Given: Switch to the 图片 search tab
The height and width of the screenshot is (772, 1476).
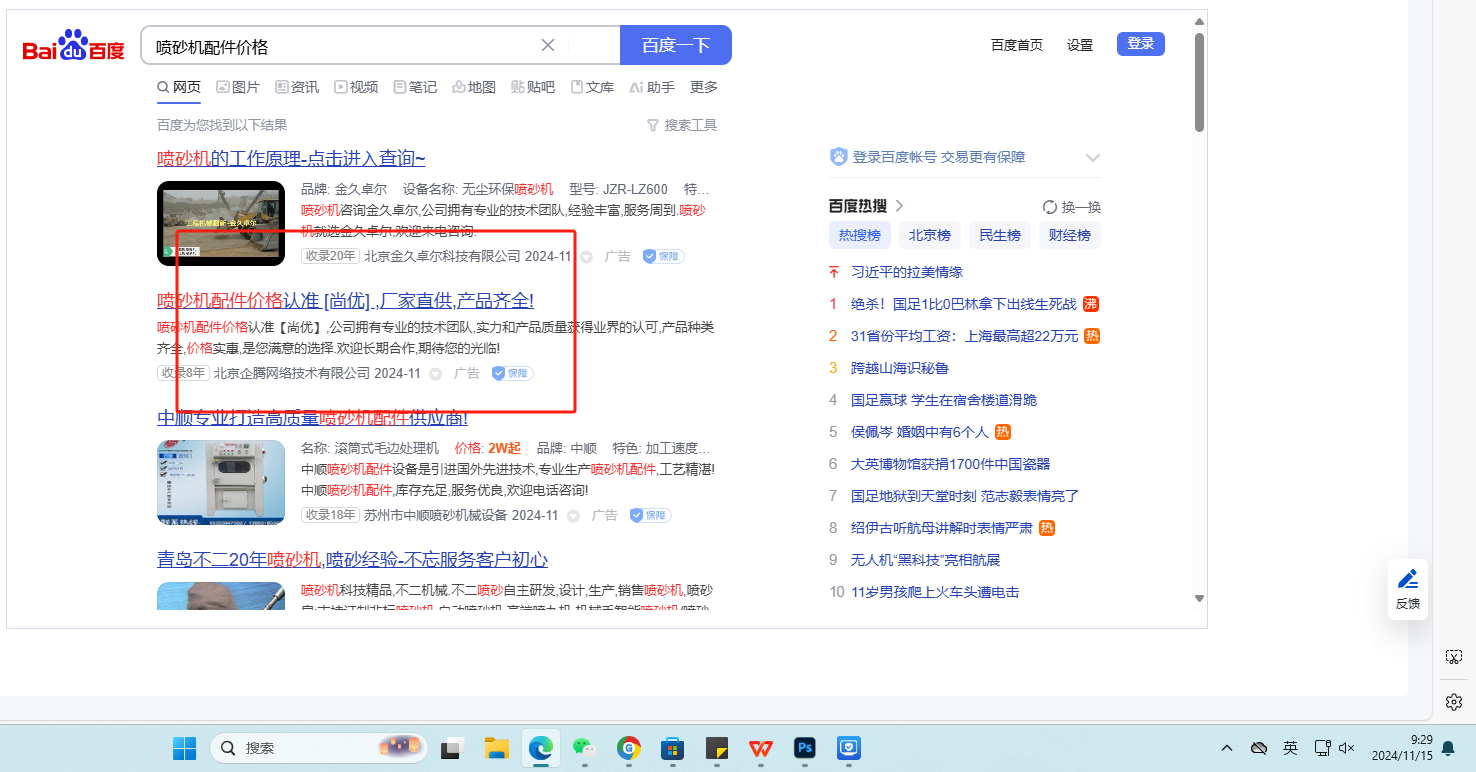Looking at the screenshot, I should coord(238,87).
